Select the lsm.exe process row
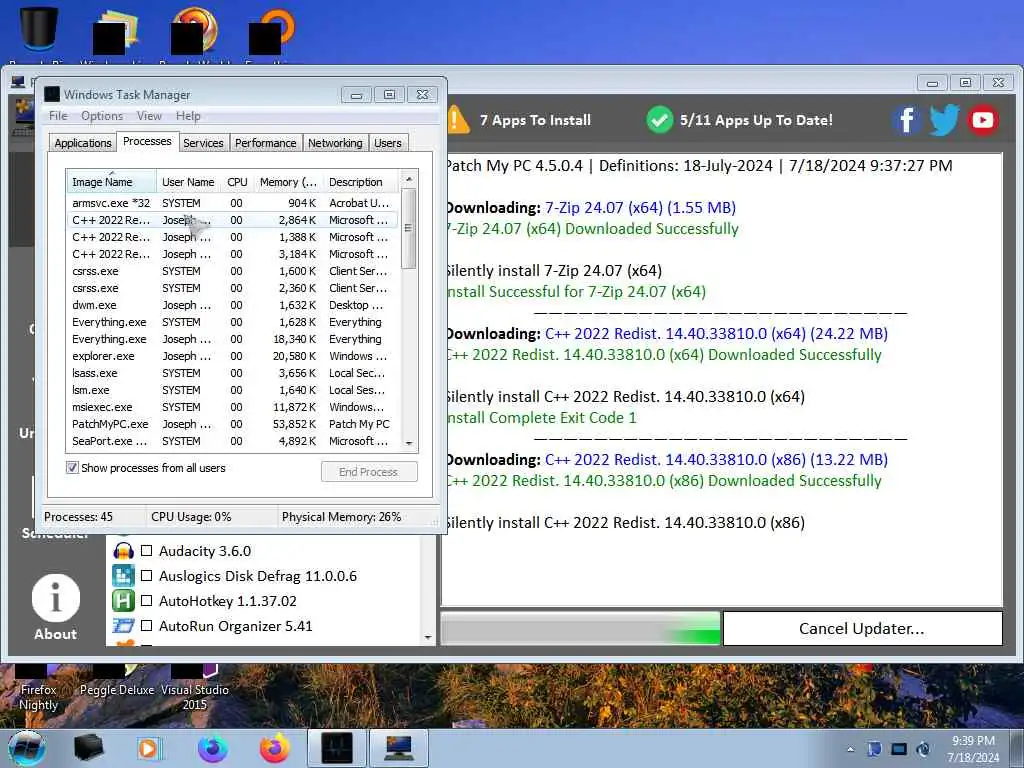1024x768 pixels. 231,390
